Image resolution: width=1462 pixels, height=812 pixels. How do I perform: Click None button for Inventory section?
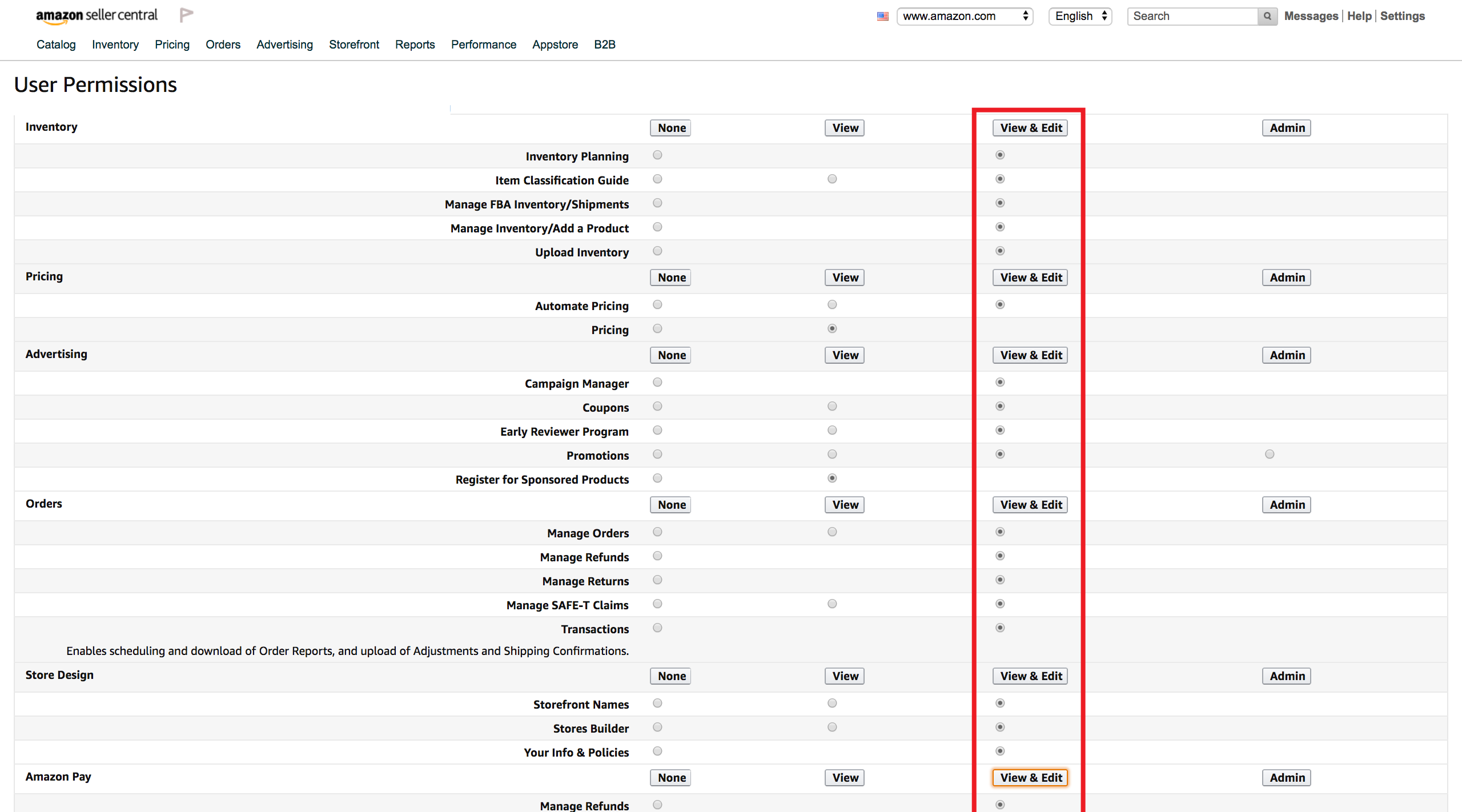click(671, 128)
